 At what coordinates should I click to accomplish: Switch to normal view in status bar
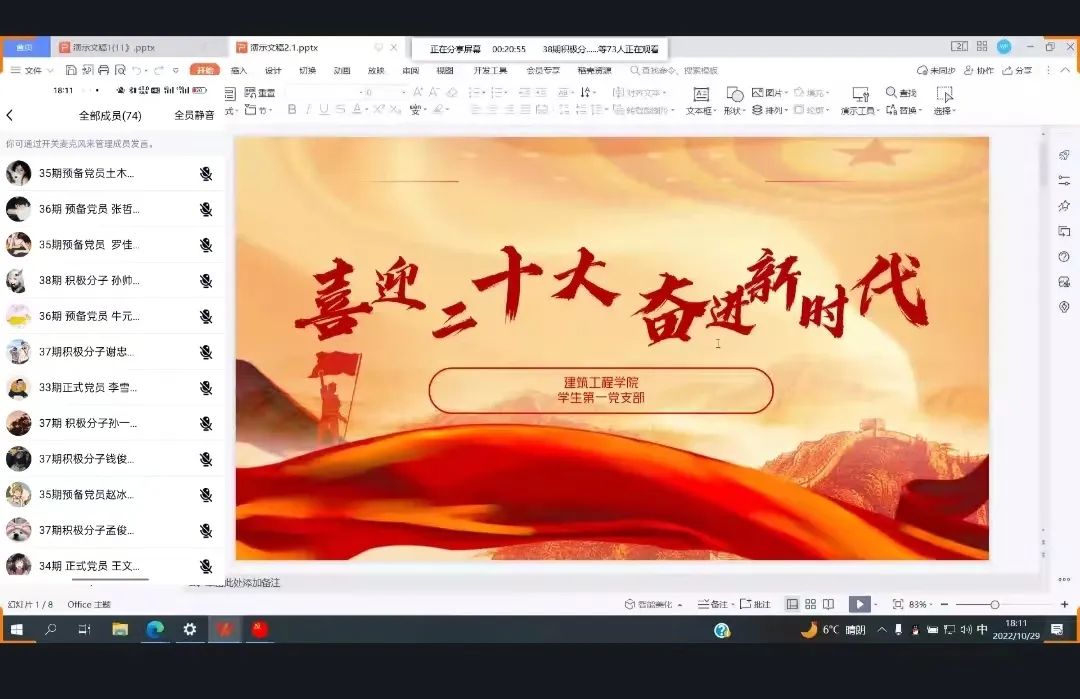[792, 604]
